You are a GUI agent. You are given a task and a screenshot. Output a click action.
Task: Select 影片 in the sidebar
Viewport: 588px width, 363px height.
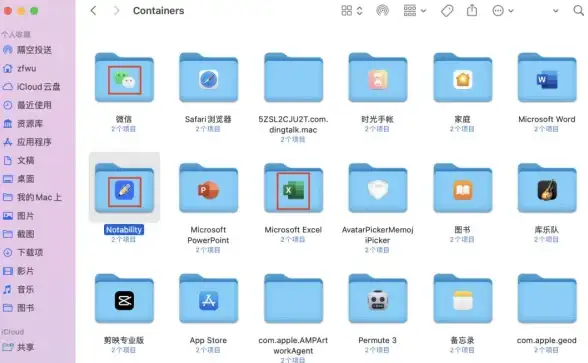coord(19,271)
